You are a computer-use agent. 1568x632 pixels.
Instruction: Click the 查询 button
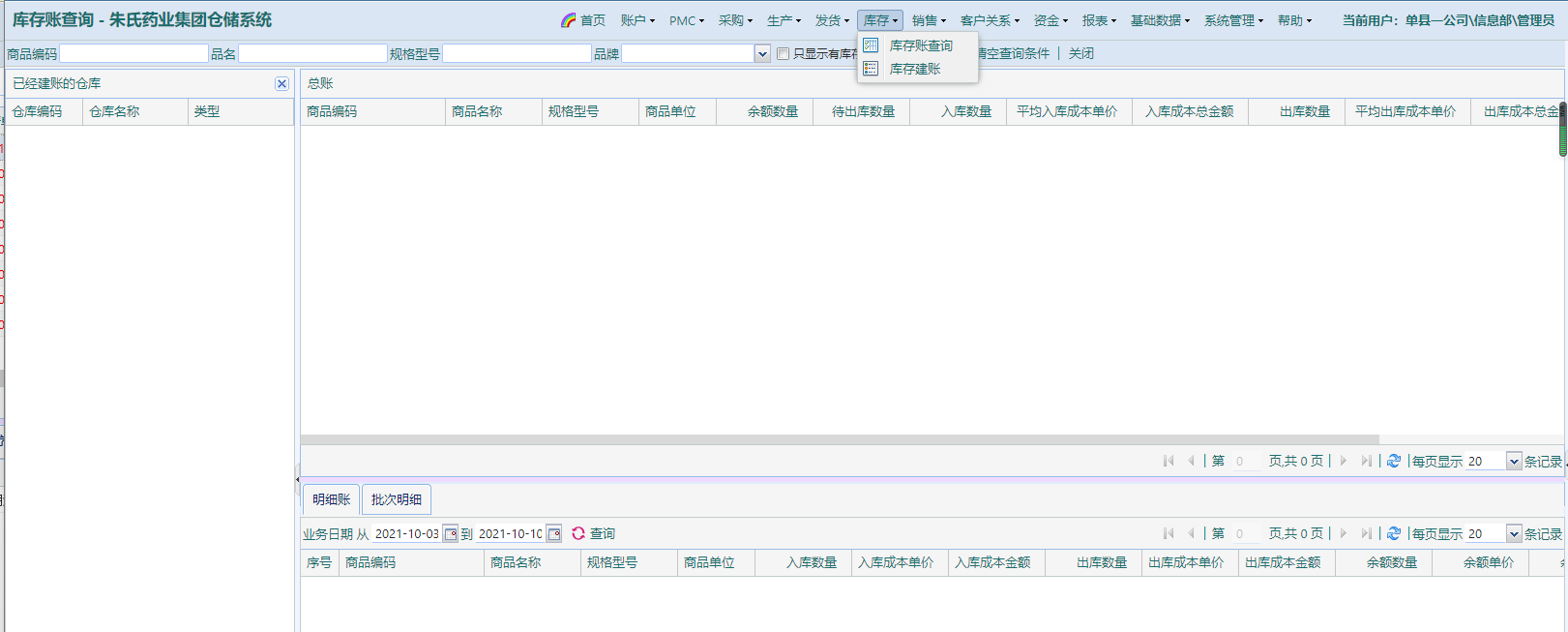click(594, 534)
